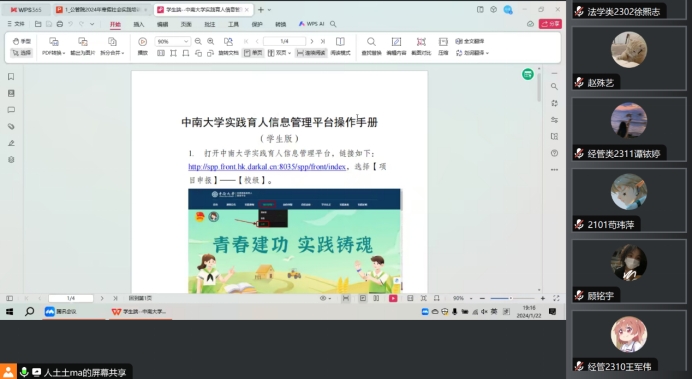Image resolution: width=693 pixels, height=379 pixels.
Task: Toggle 单页 single page view
Action: [253, 53]
